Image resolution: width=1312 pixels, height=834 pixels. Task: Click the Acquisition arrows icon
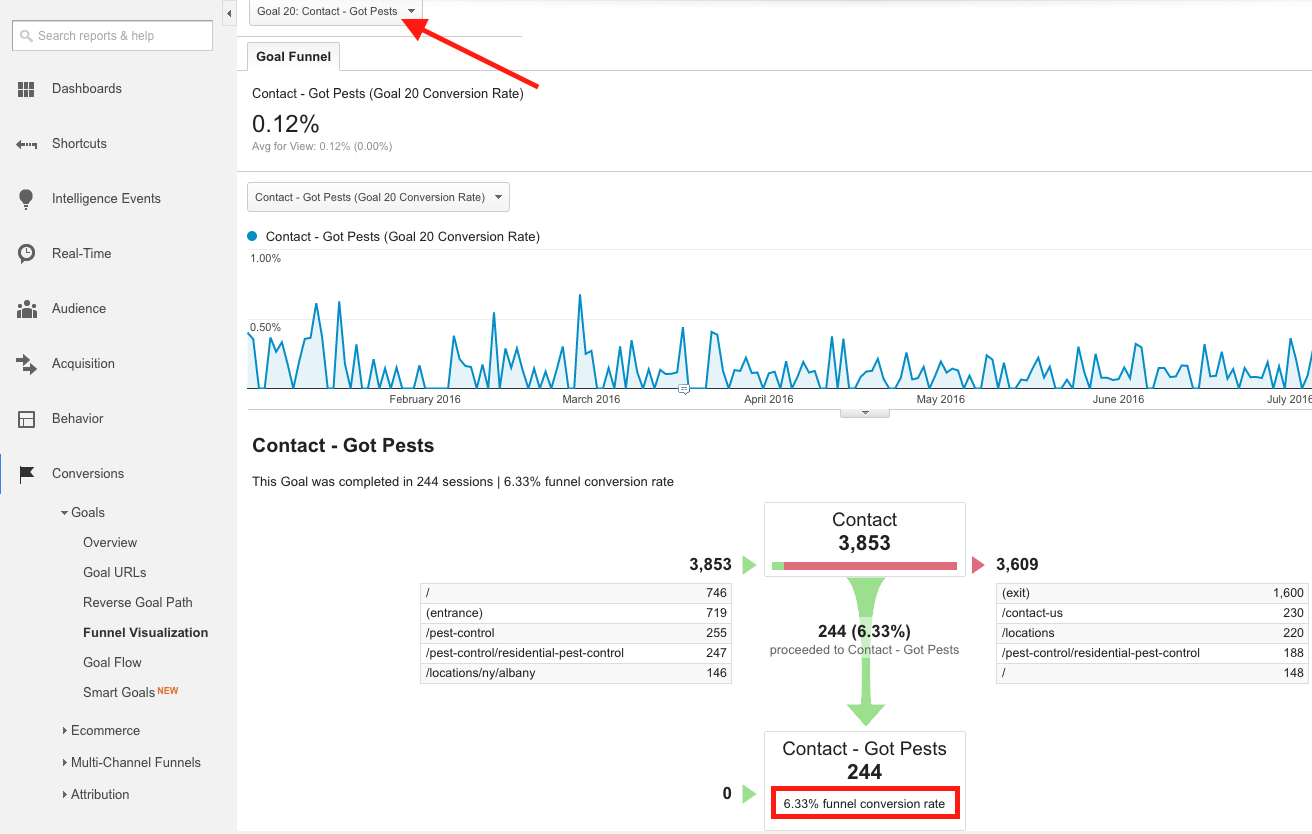[26, 364]
